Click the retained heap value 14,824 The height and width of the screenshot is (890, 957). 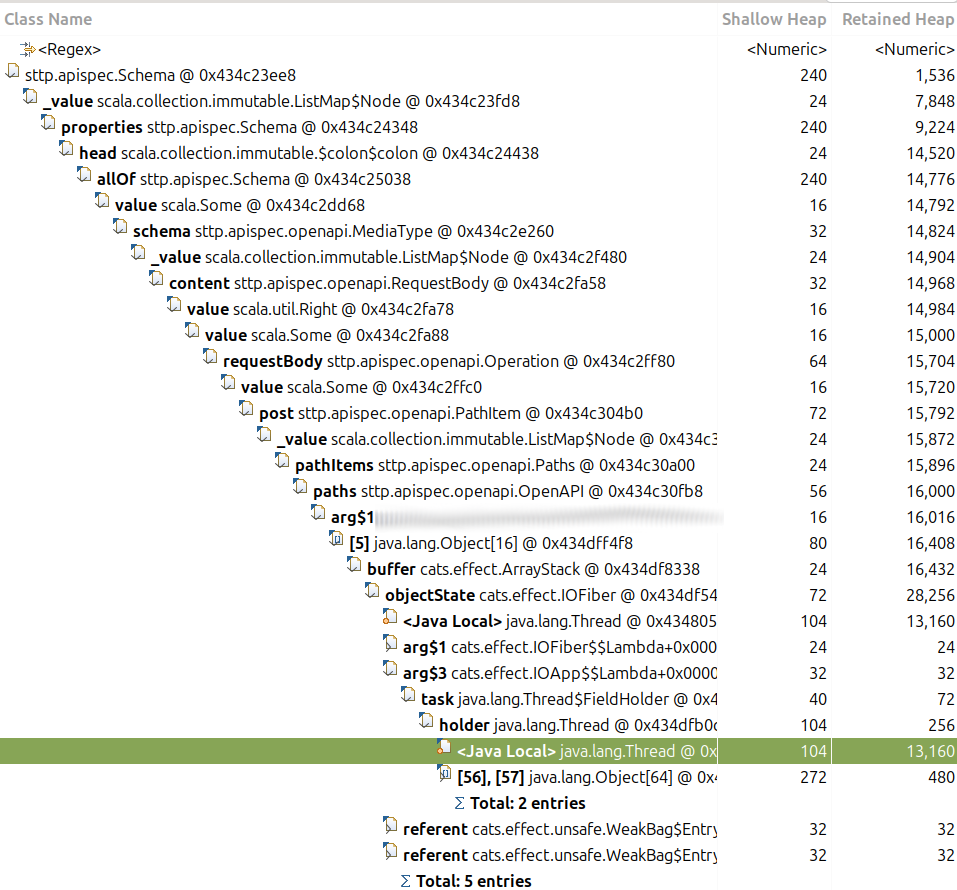point(930,231)
